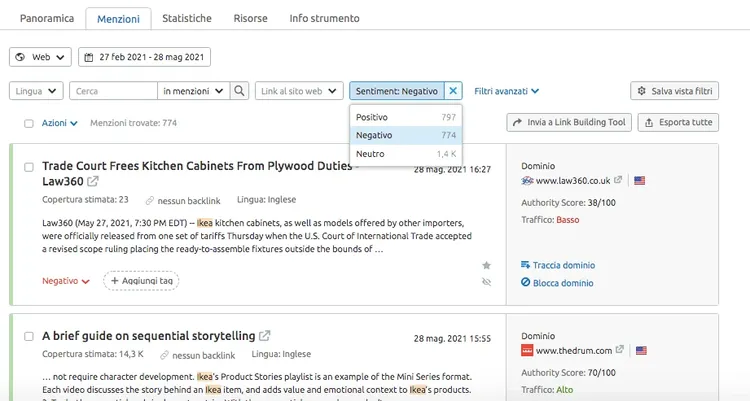Focus the Cerca search field
This screenshot has width=750, height=401.
point(113,91)
